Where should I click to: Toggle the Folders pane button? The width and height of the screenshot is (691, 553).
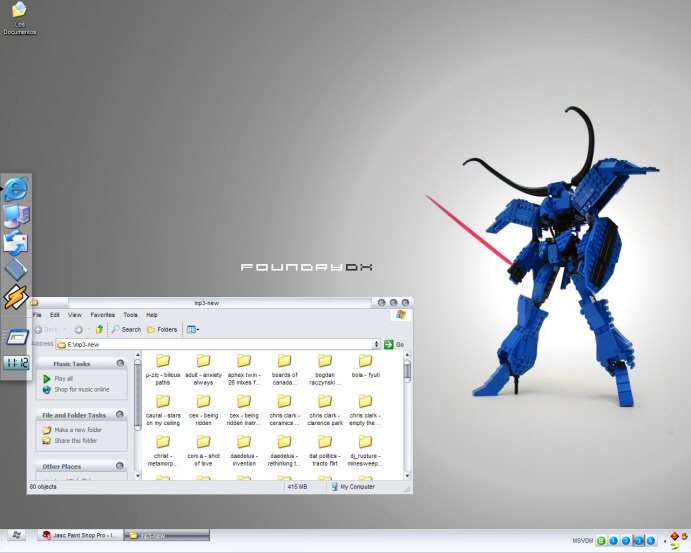(161, 329)
